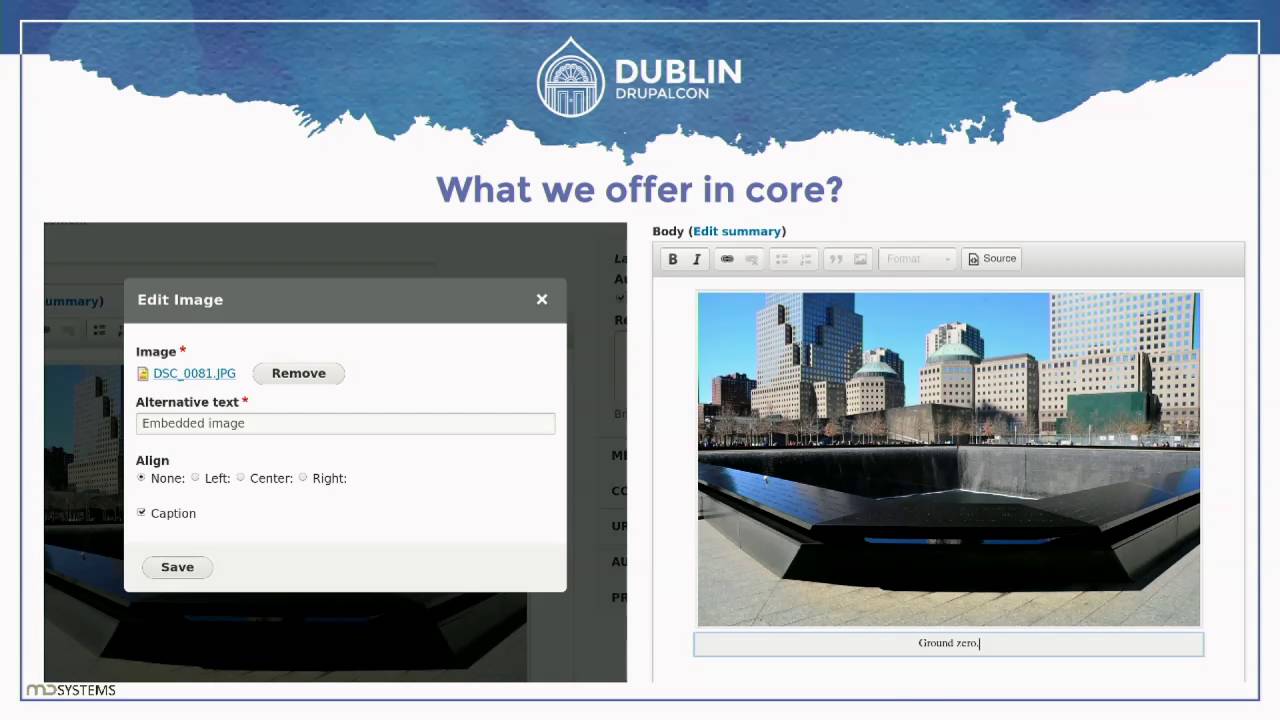This screenshot has width=1280, height=720.
Task: Open the Edit summary link
Action: pos(737,231)
